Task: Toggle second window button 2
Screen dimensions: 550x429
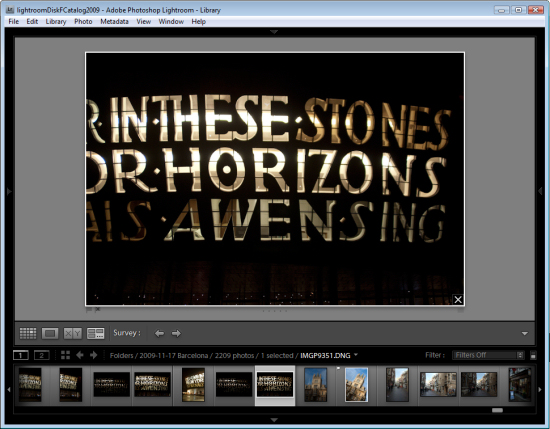Action: tap(42, 355)
